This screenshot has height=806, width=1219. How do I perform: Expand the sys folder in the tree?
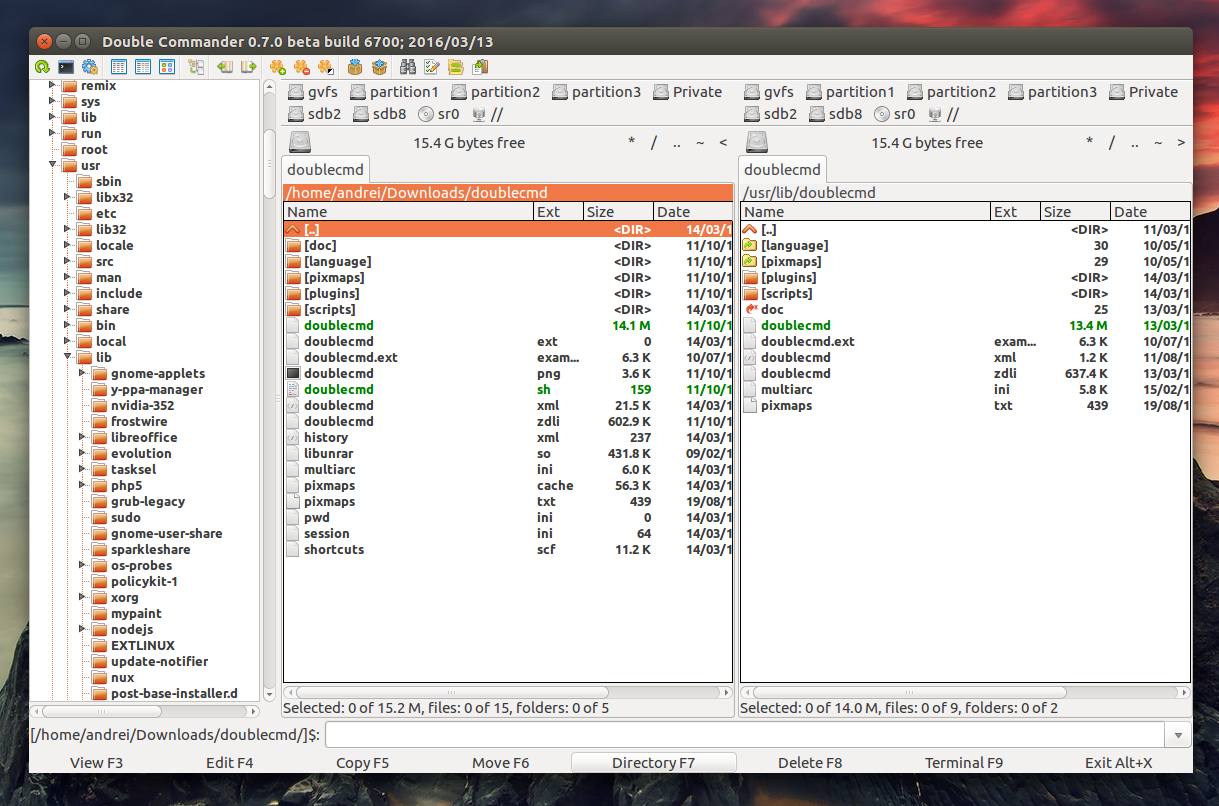tap(52, 102)
